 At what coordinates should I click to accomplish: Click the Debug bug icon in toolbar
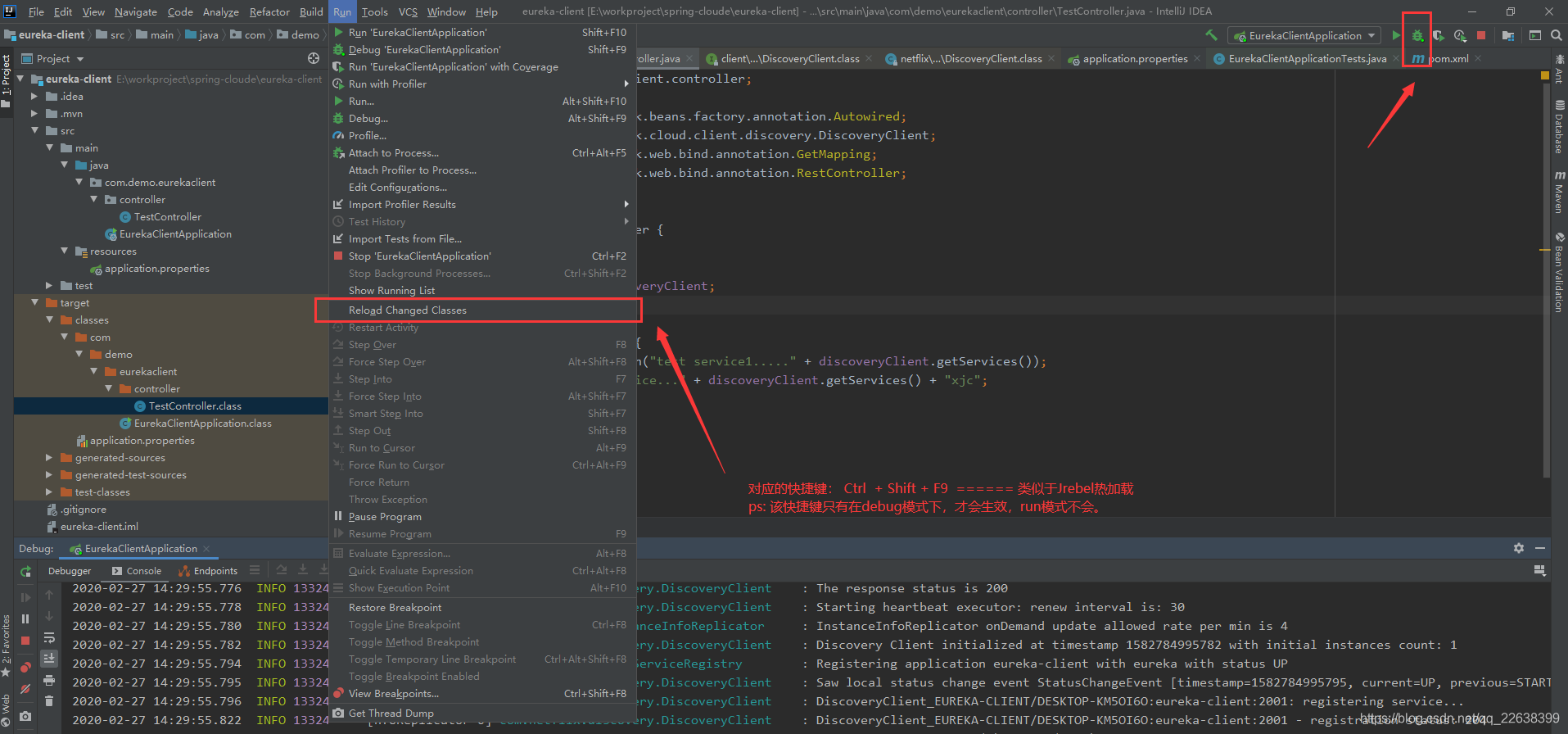pyautogui.click(x=1417, y=35)
